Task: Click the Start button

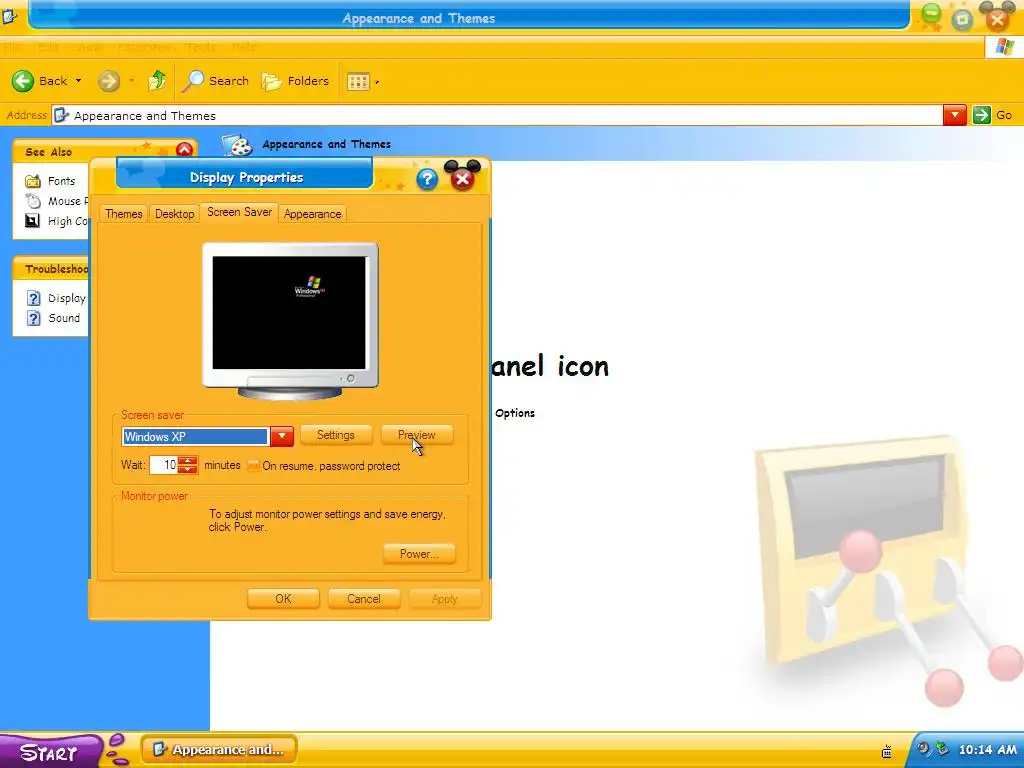Action: tap(50, 752)
